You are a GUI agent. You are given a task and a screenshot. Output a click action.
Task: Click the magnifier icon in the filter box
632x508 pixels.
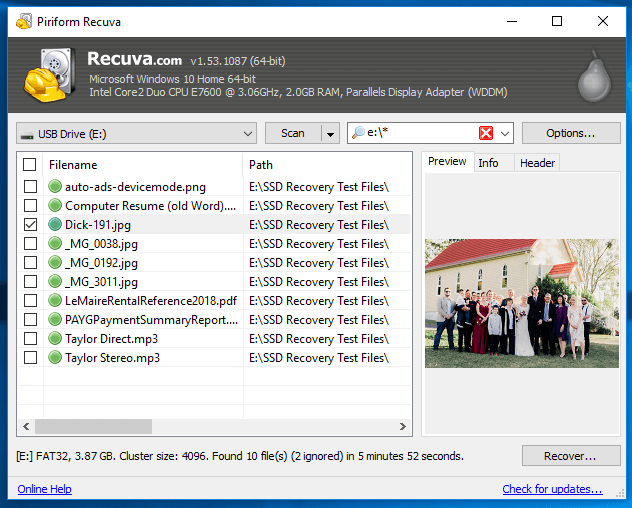(x=358, y=132)
